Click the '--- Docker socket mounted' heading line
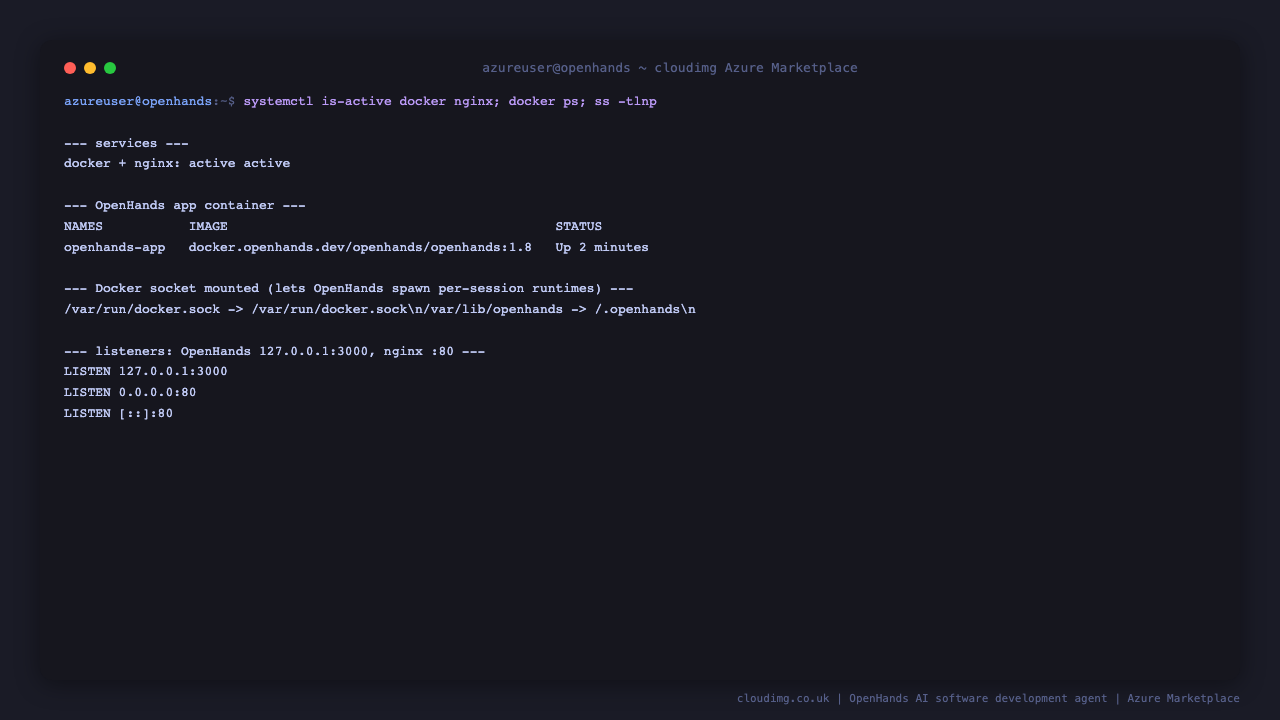Screen dimensions: 1280x720 [349, 288]
